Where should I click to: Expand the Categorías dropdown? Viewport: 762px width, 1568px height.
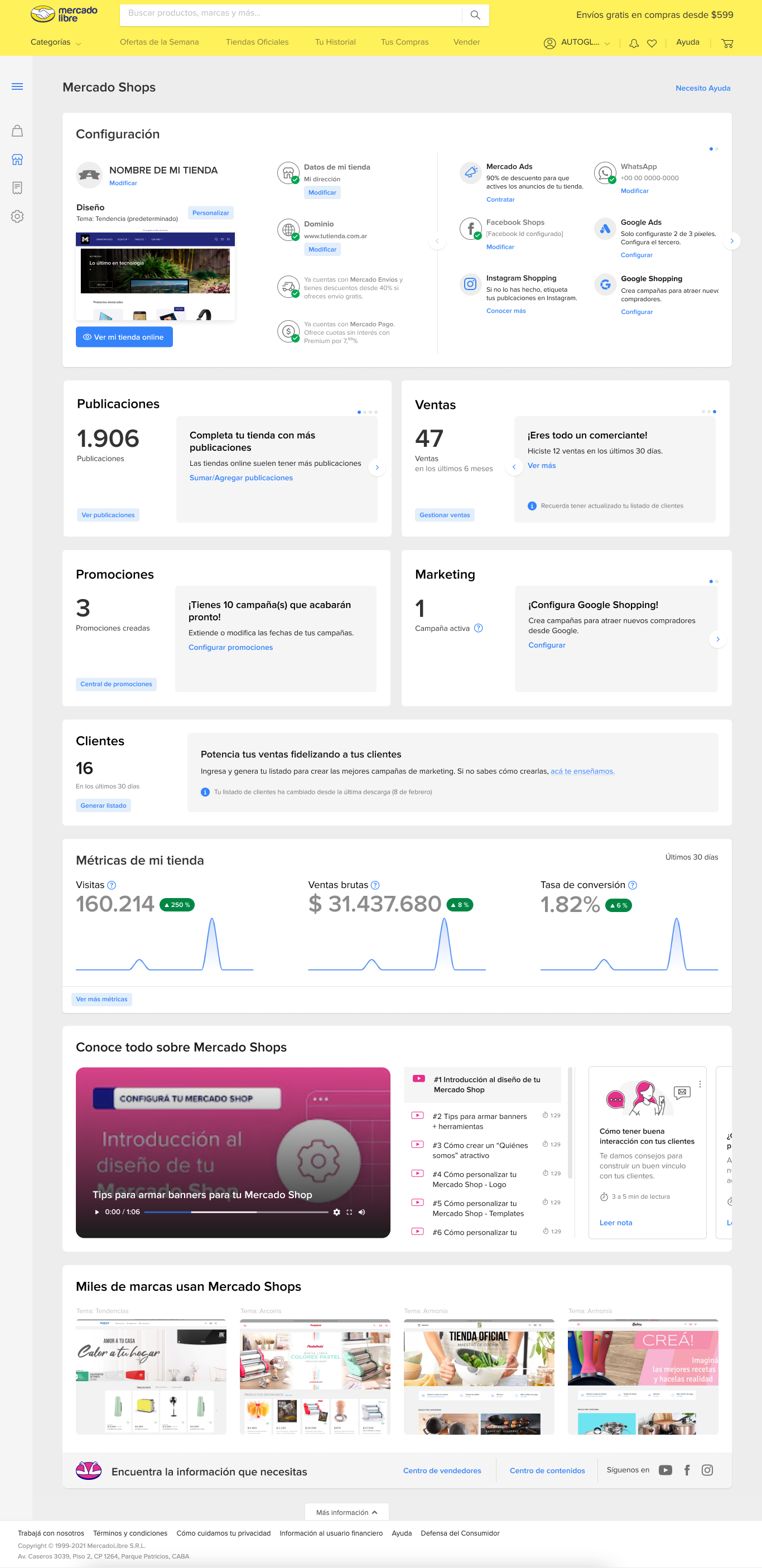[55, 42]
